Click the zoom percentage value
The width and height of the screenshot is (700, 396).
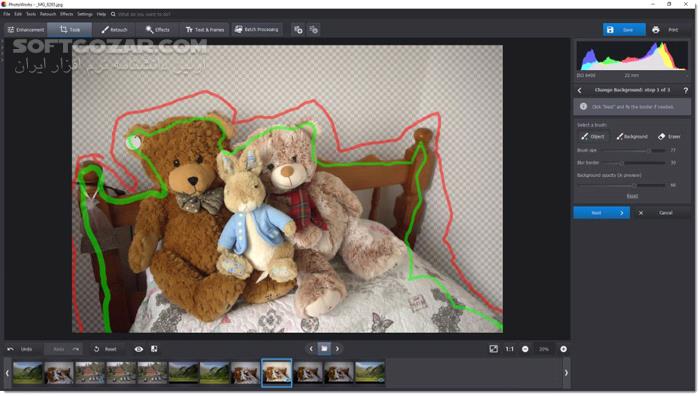[543, 349]
